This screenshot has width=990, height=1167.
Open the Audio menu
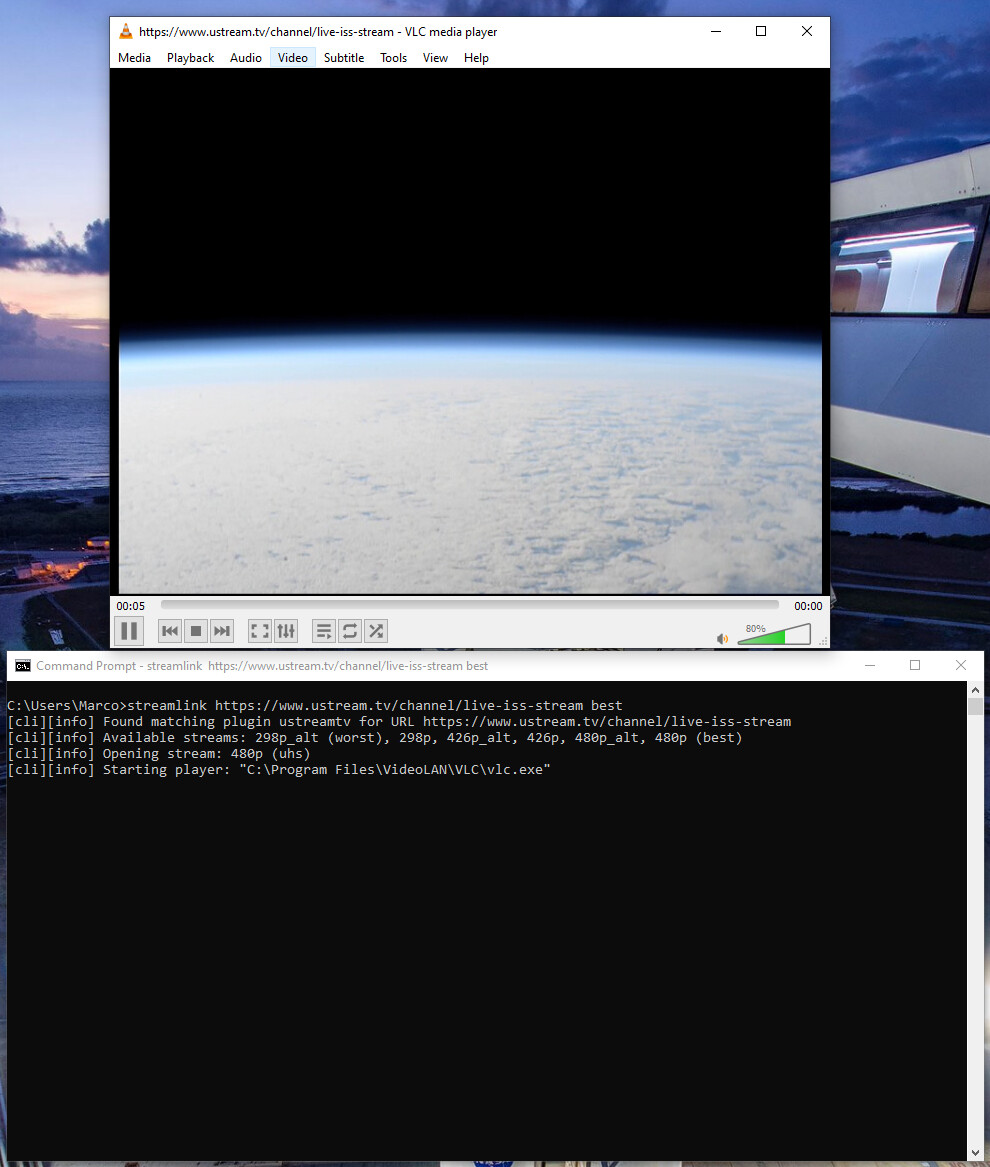[246, 58]
